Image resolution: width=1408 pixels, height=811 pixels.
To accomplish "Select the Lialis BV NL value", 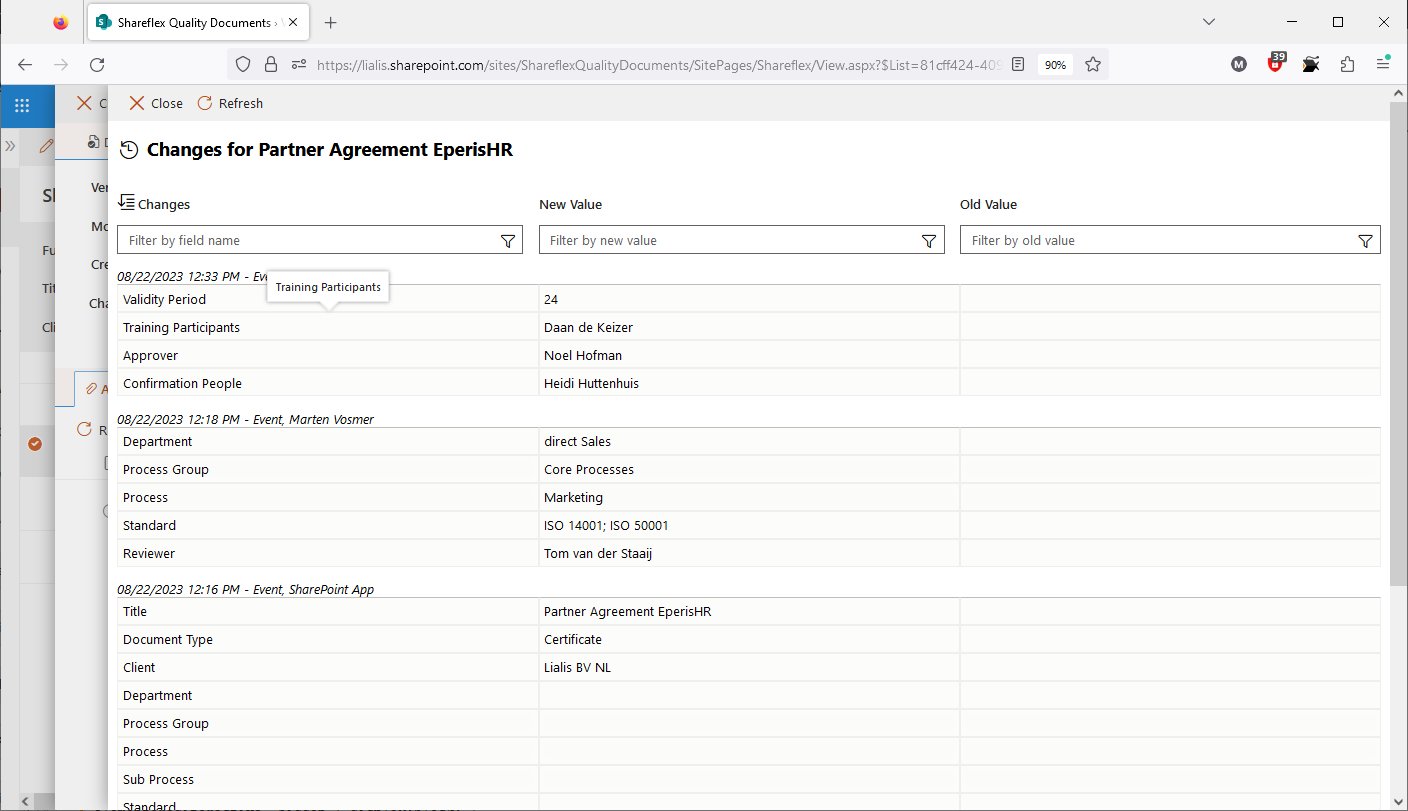I will click(x=577, y=667).
